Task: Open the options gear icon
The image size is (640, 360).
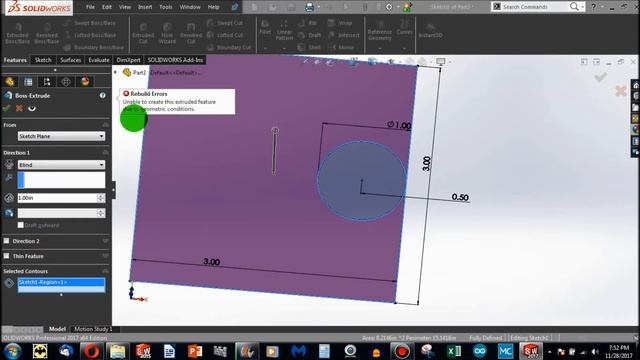Action: pyautogui.click(x=389, y=7)
